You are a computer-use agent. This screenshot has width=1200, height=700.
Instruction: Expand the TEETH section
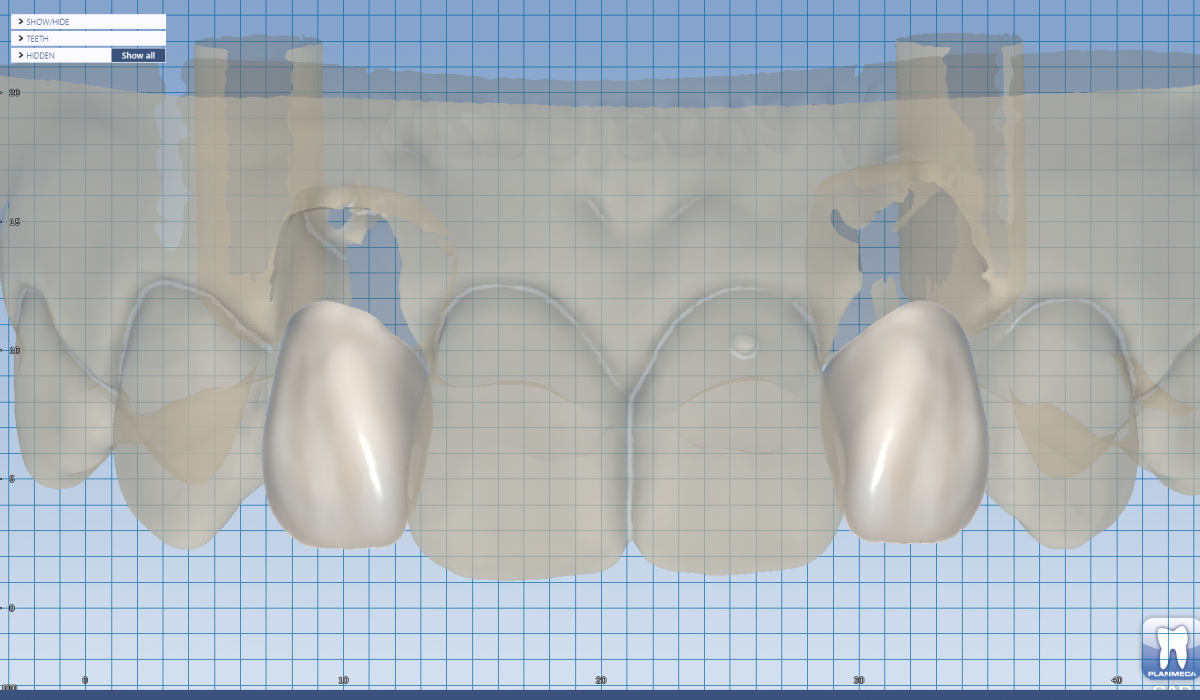pos(88,38)
